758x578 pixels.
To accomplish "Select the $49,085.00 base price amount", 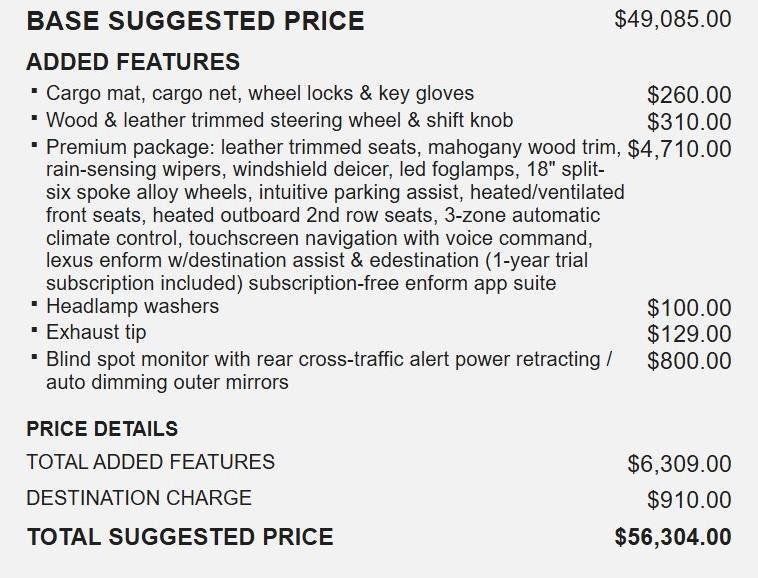I will pyautogui.click(x=672, y=19).
